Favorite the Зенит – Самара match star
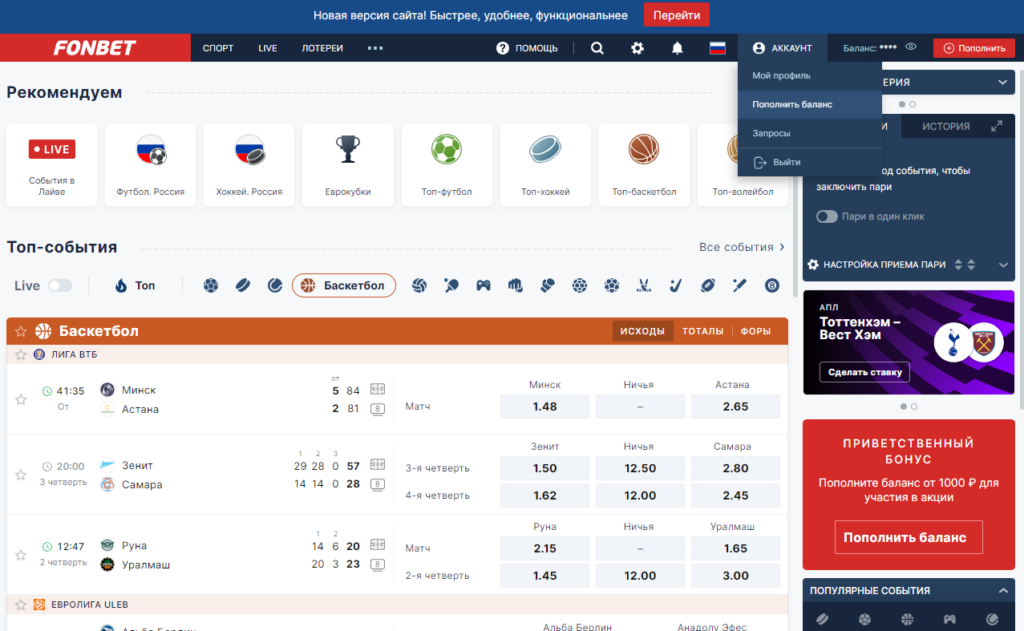Screen dimensions: 1024x631 click(x=21, y=475)
